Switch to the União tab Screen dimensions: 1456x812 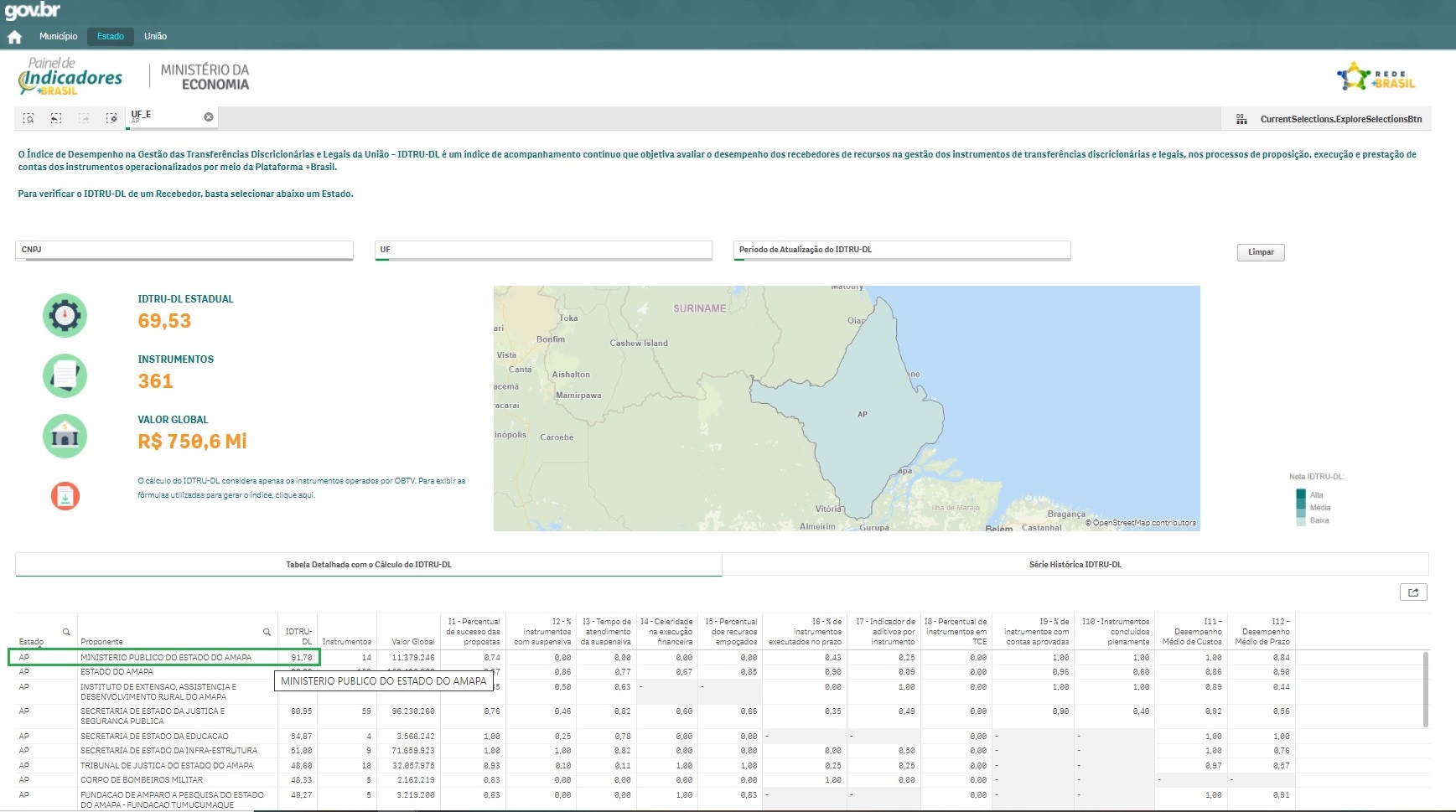click(x=155, y=36)
